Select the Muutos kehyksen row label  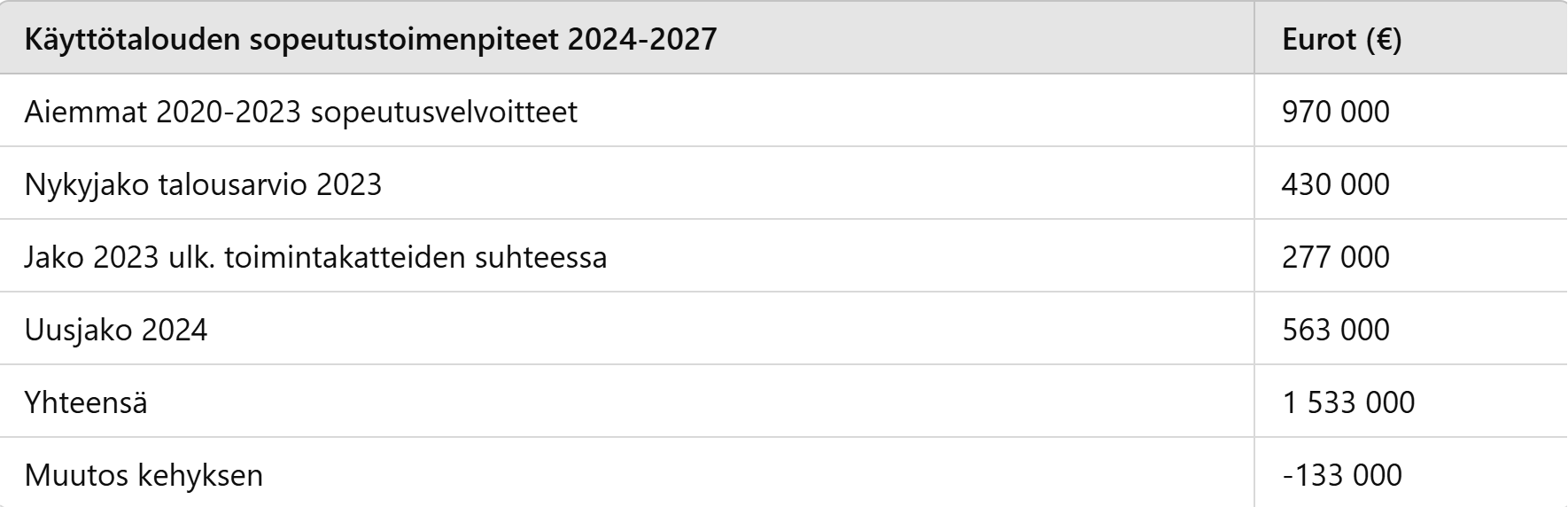pyautogui.click(x=627, y=472)
